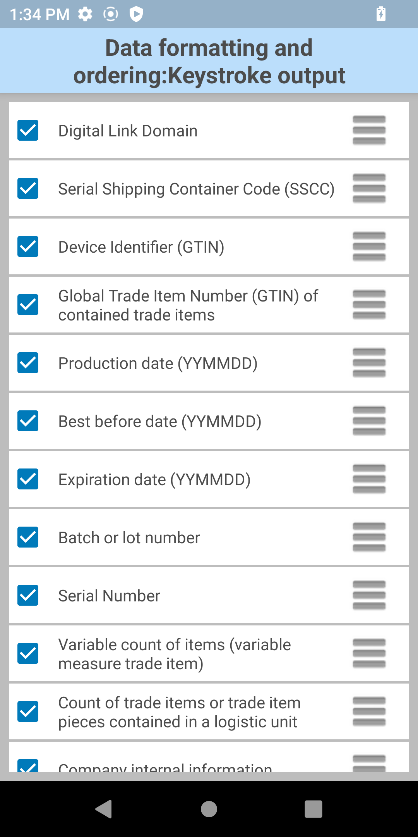Tap the shield play icon in status bar
Viewport: 418px width, 837px height.
tap(136, 14)
